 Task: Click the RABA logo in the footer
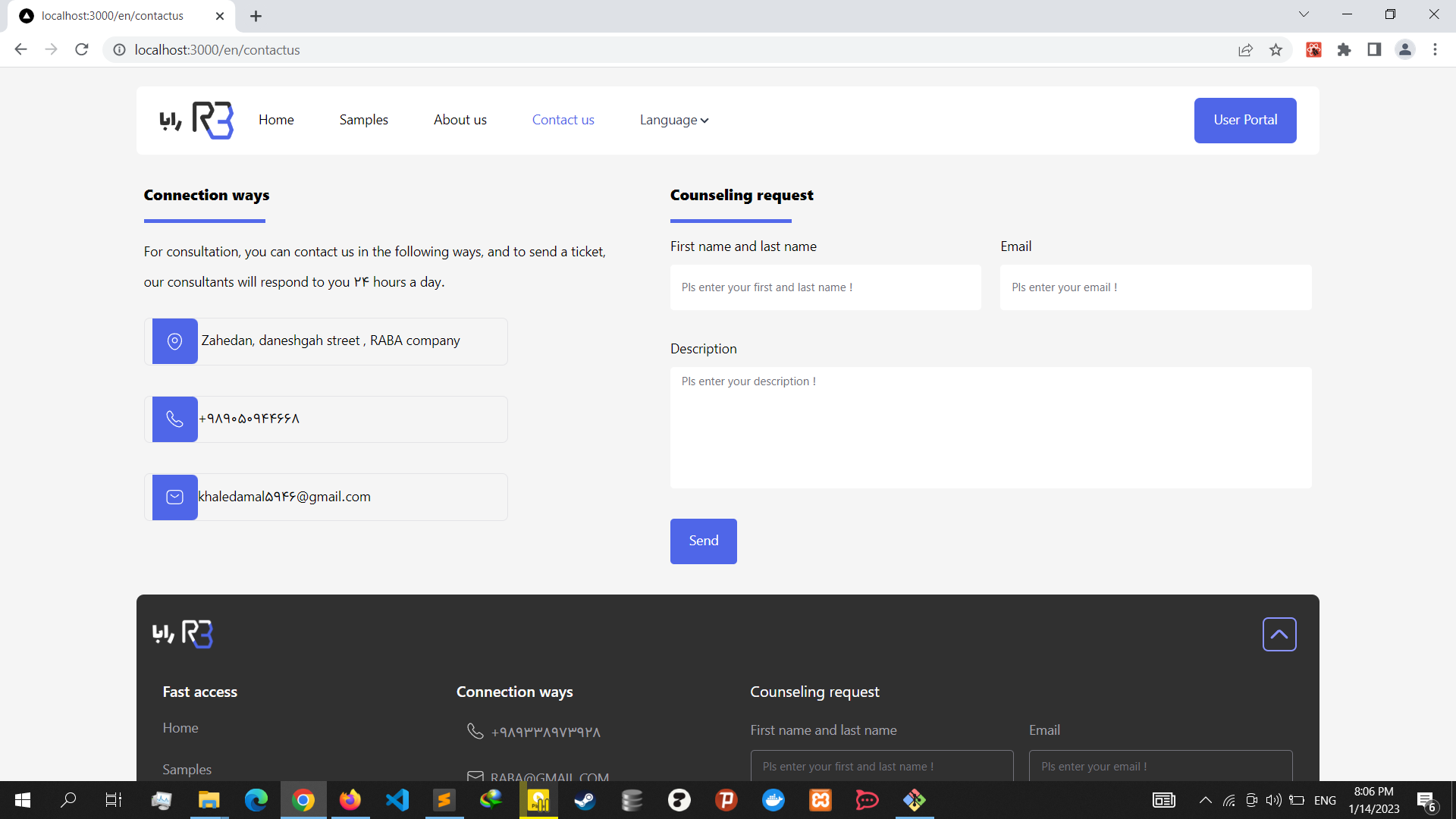[x=182, y=634]
